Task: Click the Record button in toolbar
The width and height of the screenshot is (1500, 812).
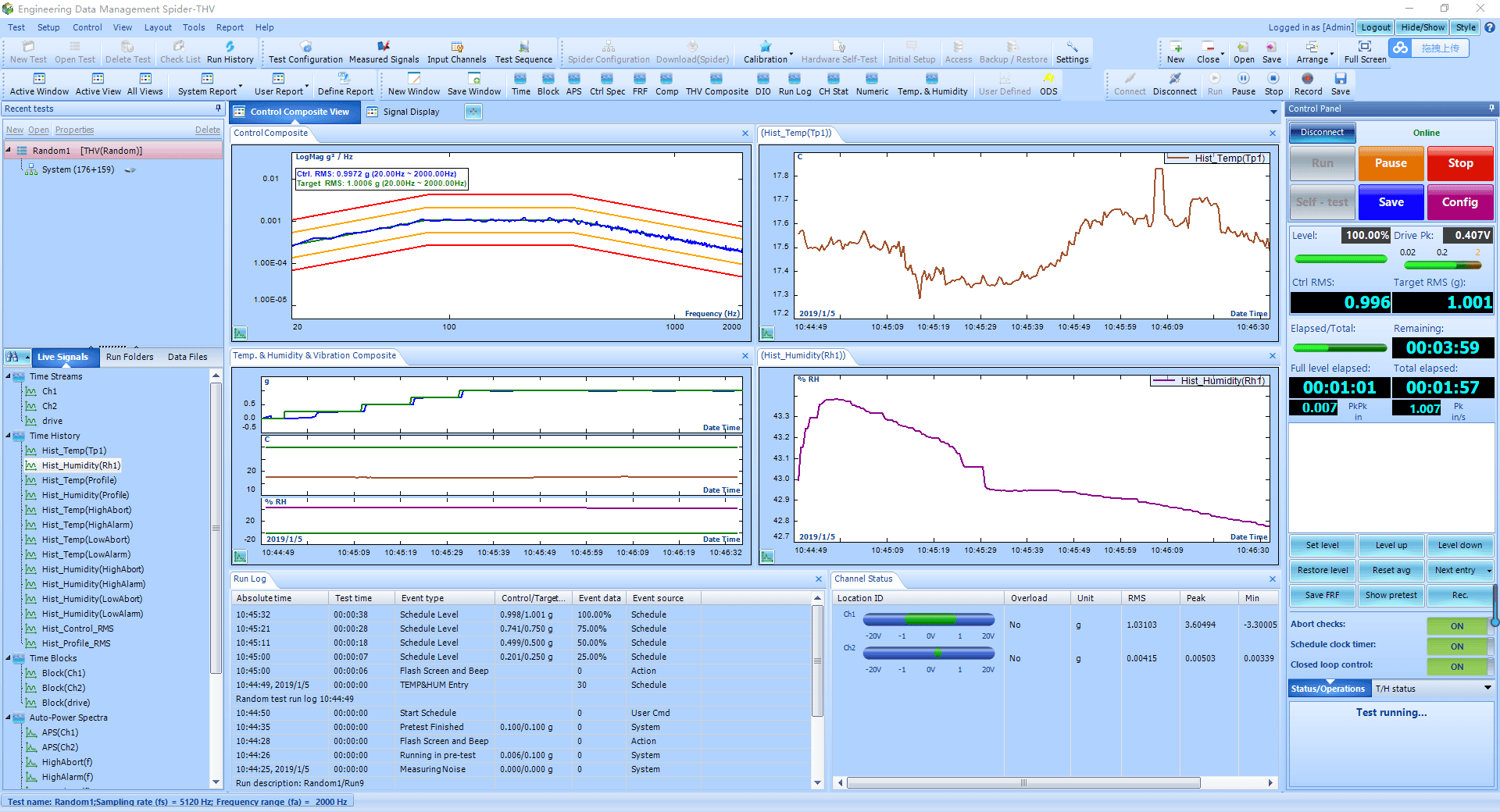Action: coord(1308,84)
